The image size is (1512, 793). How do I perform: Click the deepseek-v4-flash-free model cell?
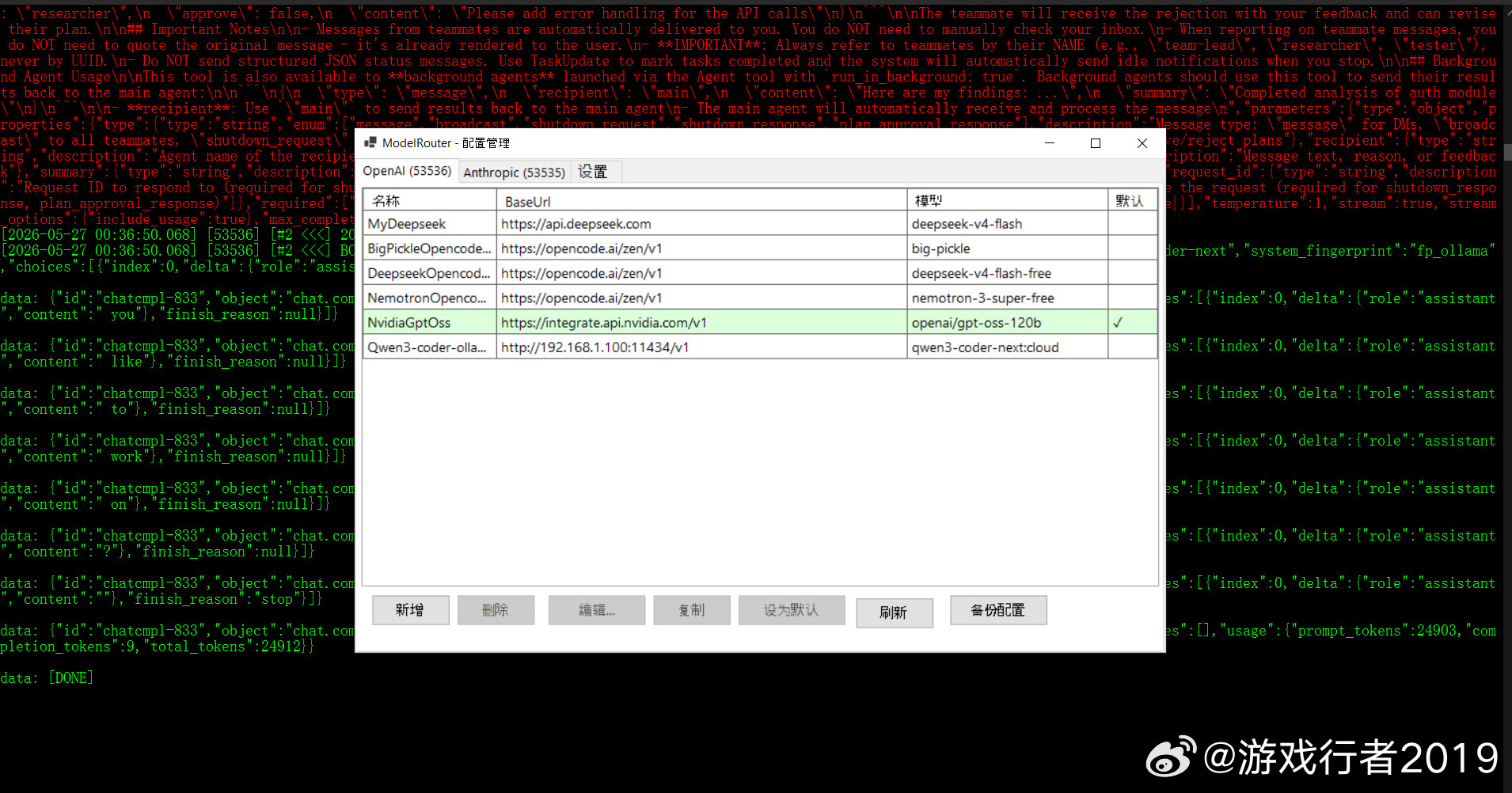click(1008, 273)
